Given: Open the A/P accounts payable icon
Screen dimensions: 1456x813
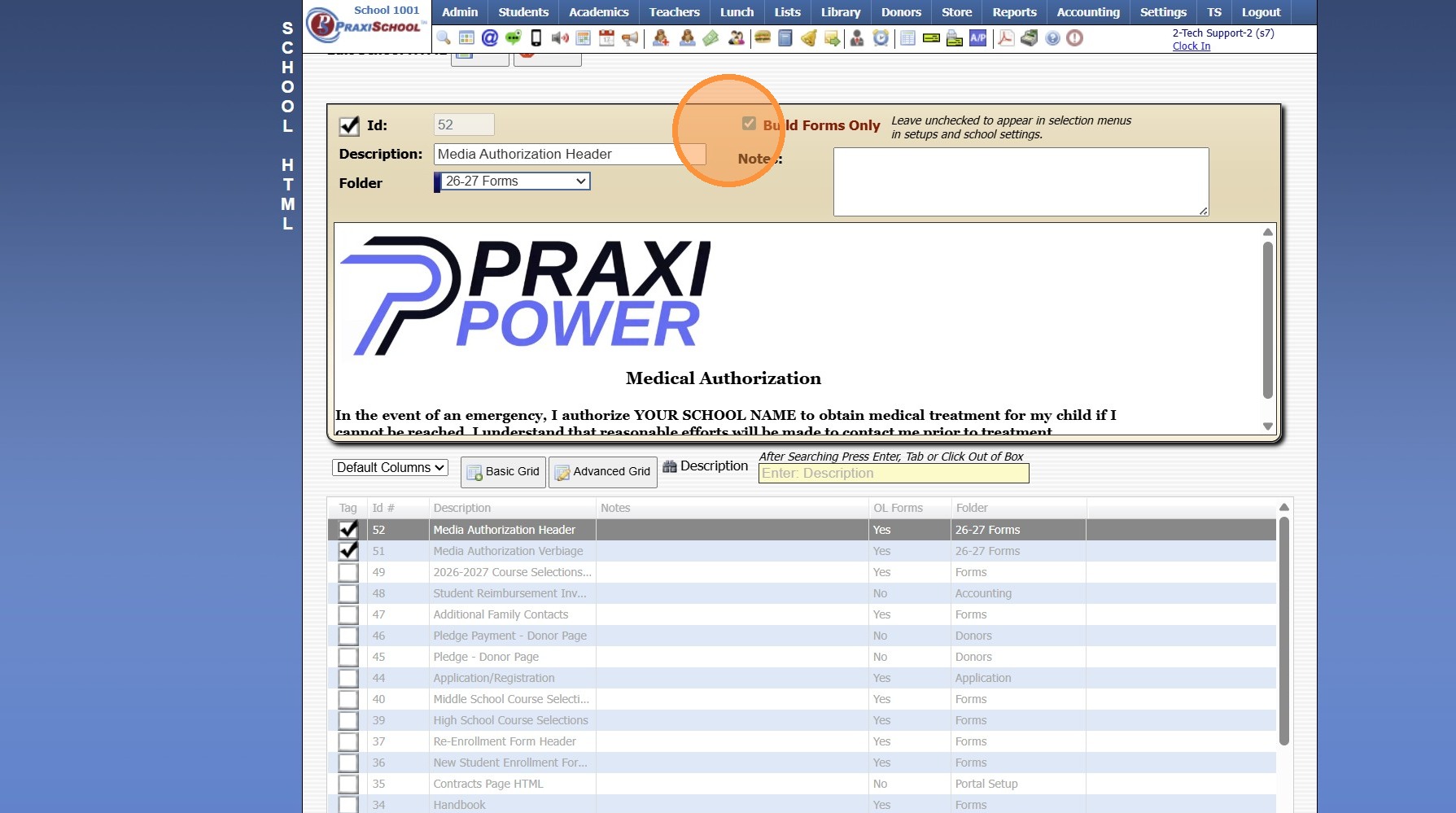Looking at the screenshot, I should click(x=978, y=38).
